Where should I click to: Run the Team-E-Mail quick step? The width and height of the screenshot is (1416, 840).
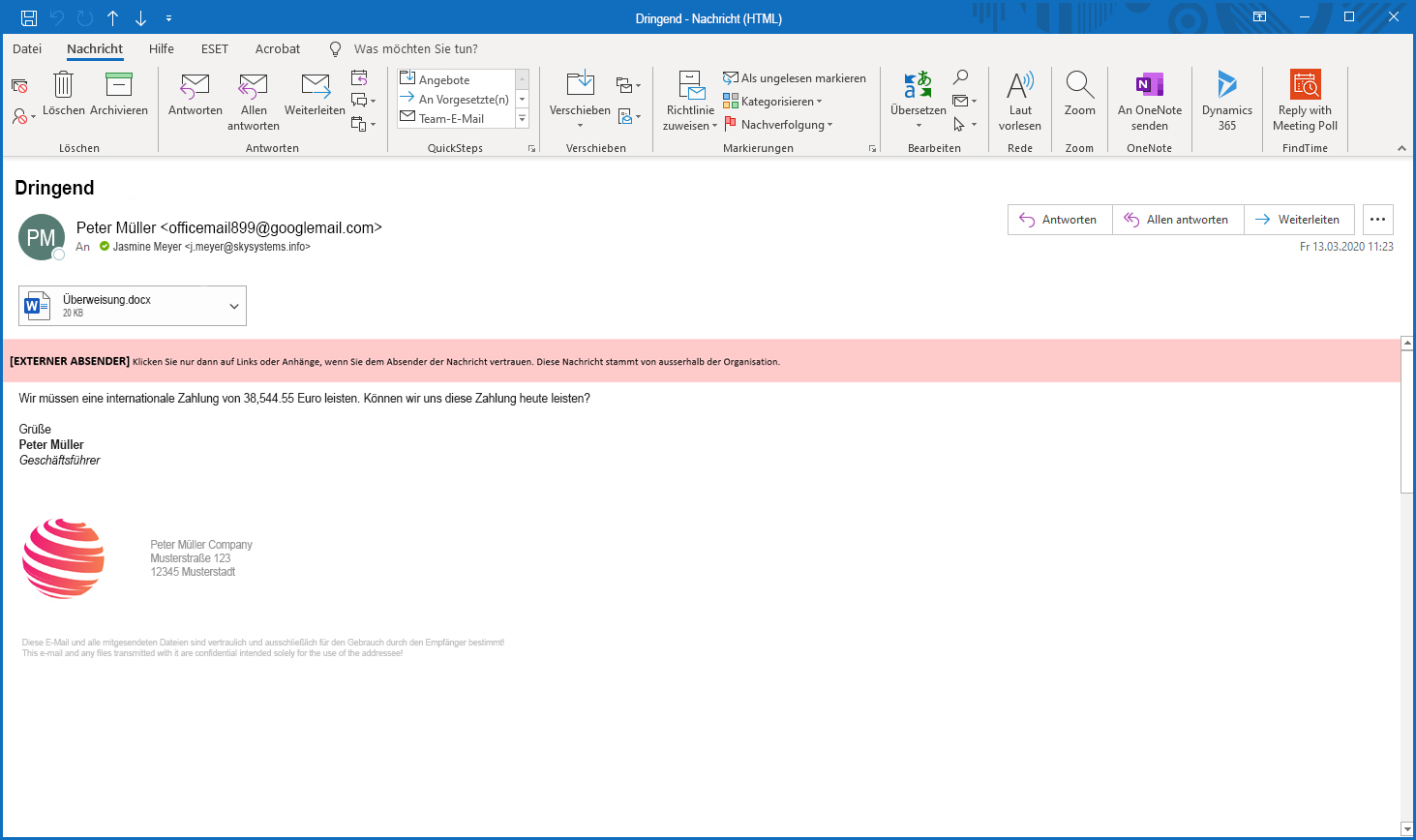(456, 118)
